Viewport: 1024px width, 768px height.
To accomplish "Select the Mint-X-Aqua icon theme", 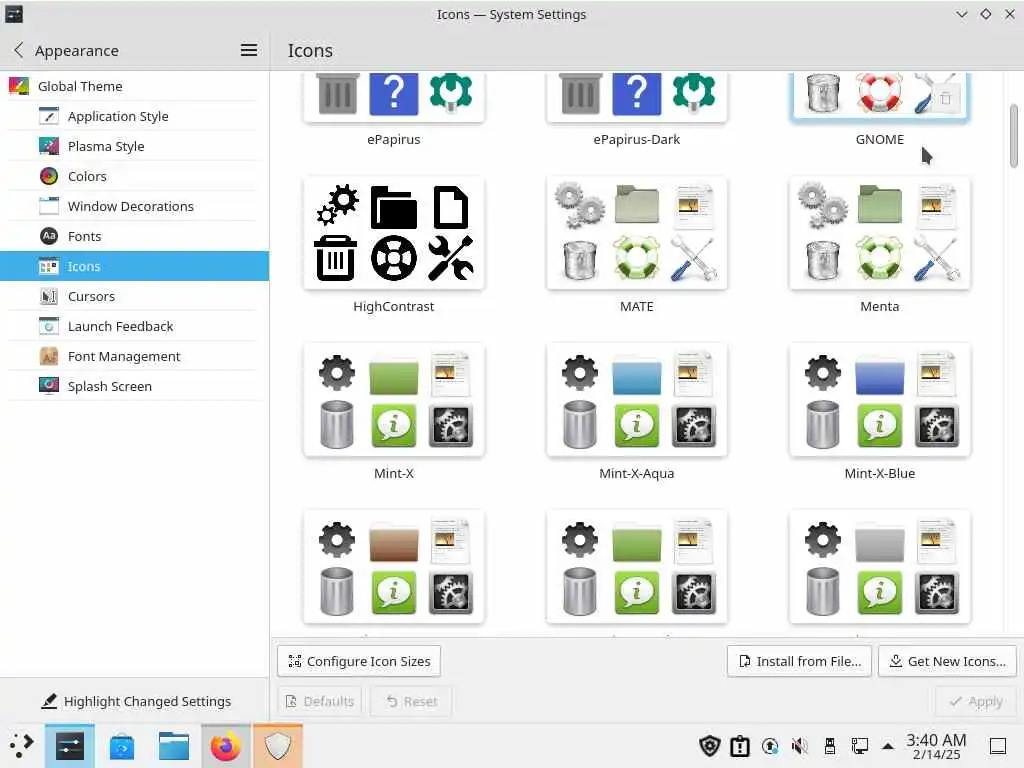I will point(637,400).
